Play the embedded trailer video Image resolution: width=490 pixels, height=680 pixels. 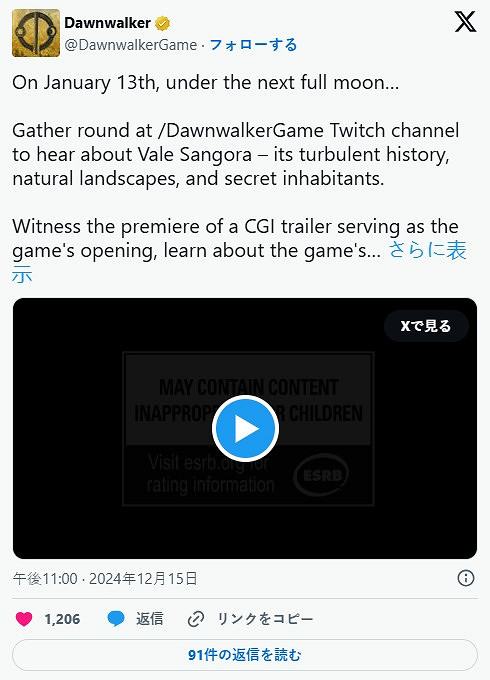pos(245,428)
